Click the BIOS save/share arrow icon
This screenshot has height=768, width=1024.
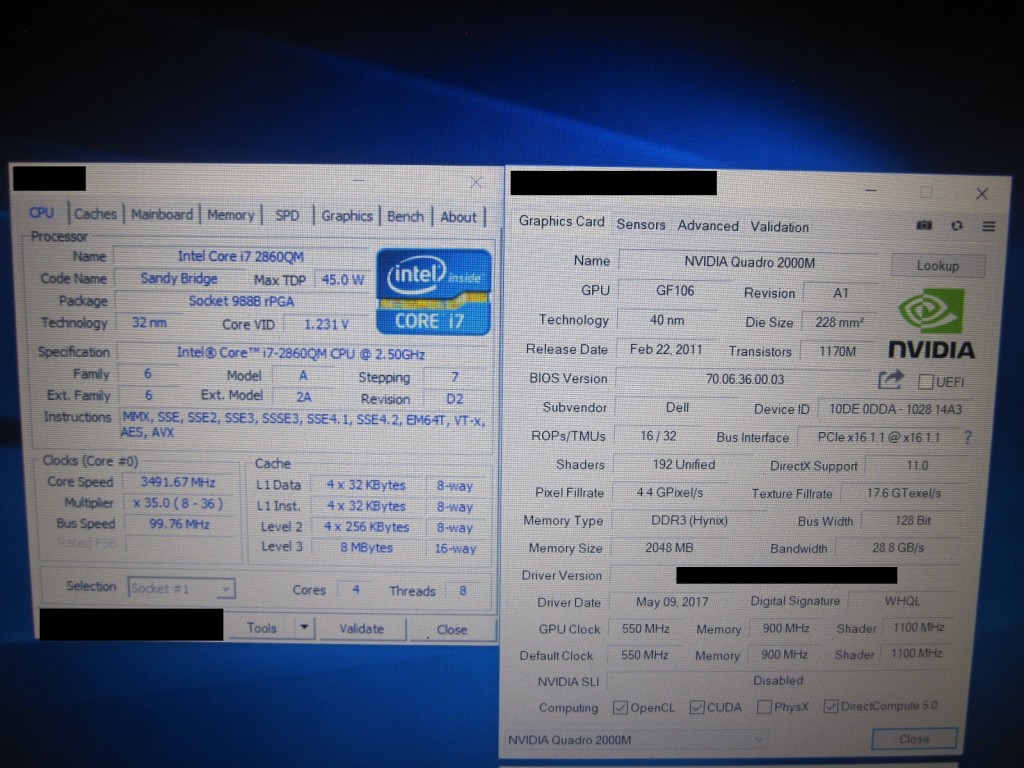point(890,379)
